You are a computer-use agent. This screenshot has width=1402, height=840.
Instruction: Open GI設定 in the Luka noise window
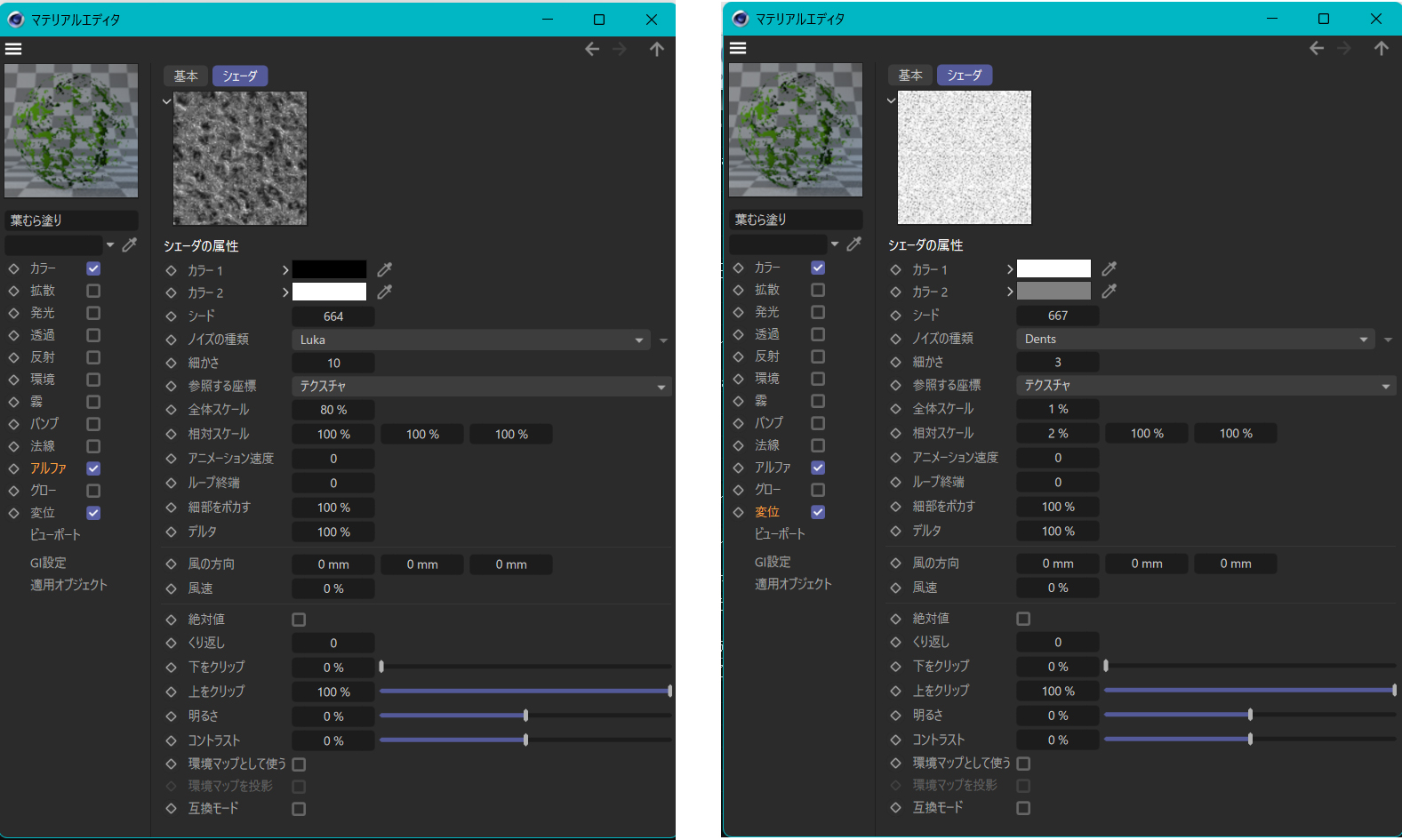(x=48, y=563)
